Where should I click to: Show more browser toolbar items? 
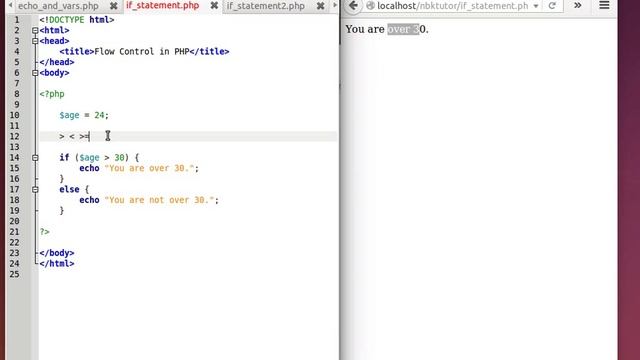578,6
